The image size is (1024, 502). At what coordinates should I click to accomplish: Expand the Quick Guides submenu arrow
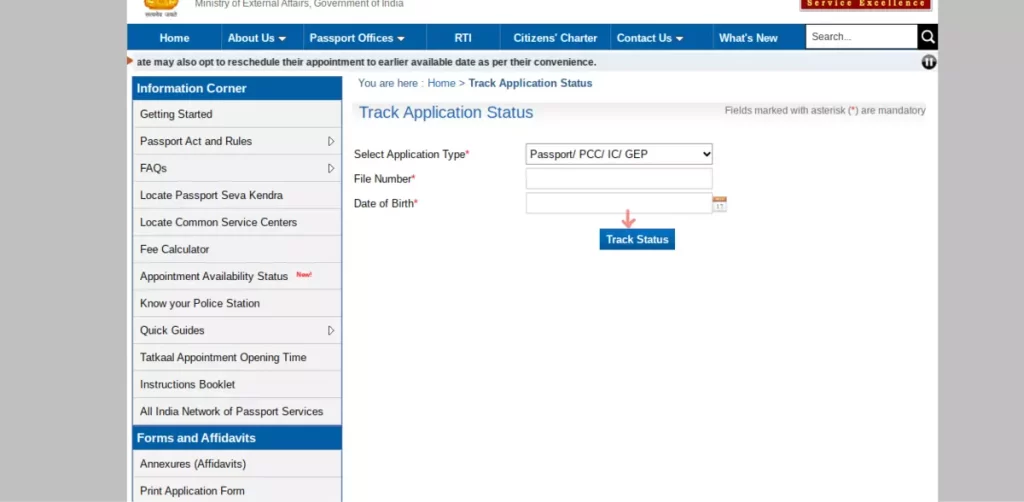[331, 330]
